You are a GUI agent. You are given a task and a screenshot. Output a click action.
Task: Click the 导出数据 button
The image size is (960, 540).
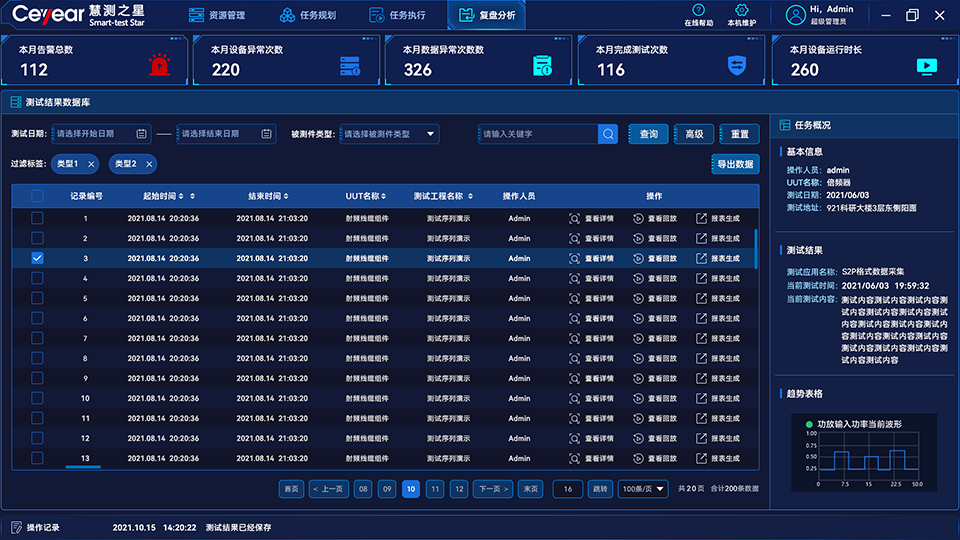click(x=735, y=164)
